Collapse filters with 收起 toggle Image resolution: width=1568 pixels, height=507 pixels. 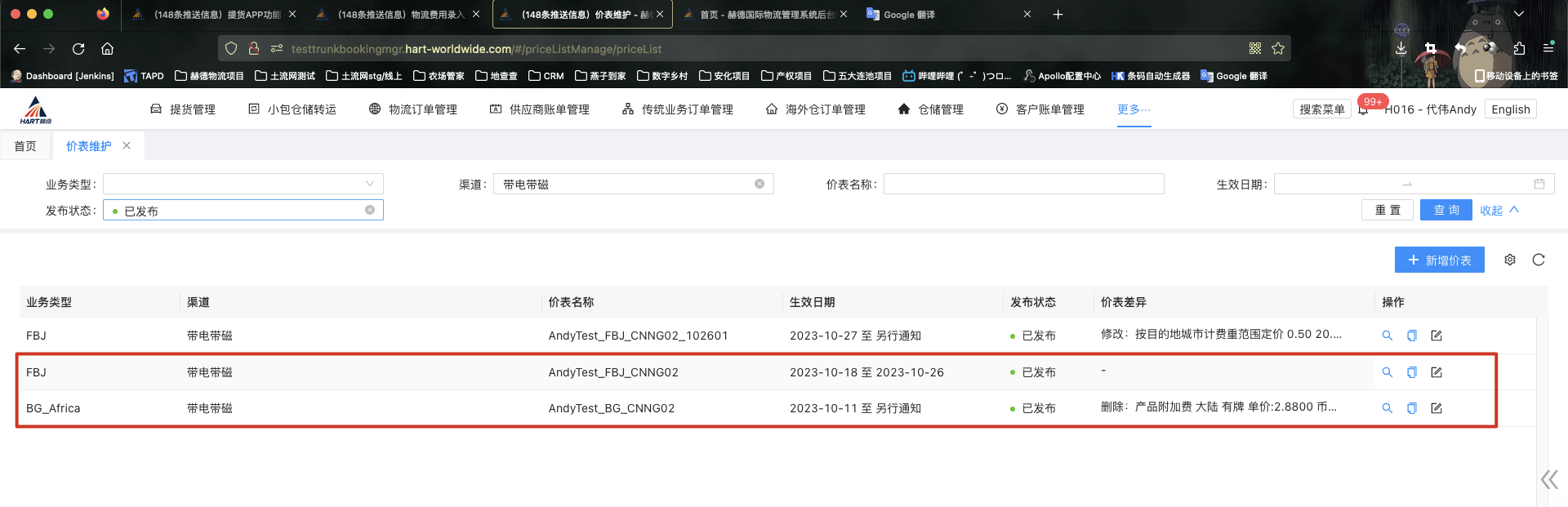(x=1499, y=211)
